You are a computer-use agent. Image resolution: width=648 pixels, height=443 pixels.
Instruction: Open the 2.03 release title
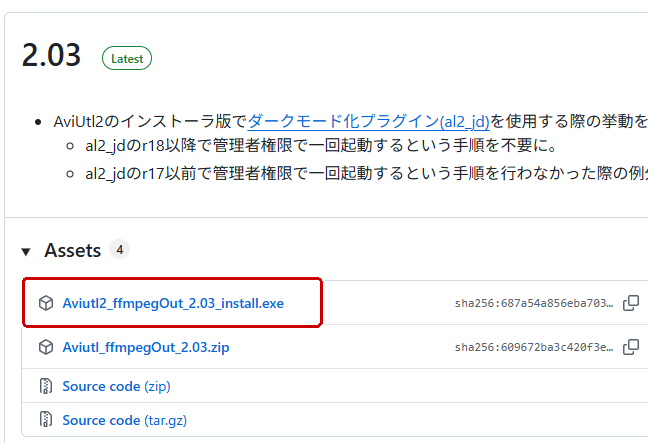tap(51, 56)
